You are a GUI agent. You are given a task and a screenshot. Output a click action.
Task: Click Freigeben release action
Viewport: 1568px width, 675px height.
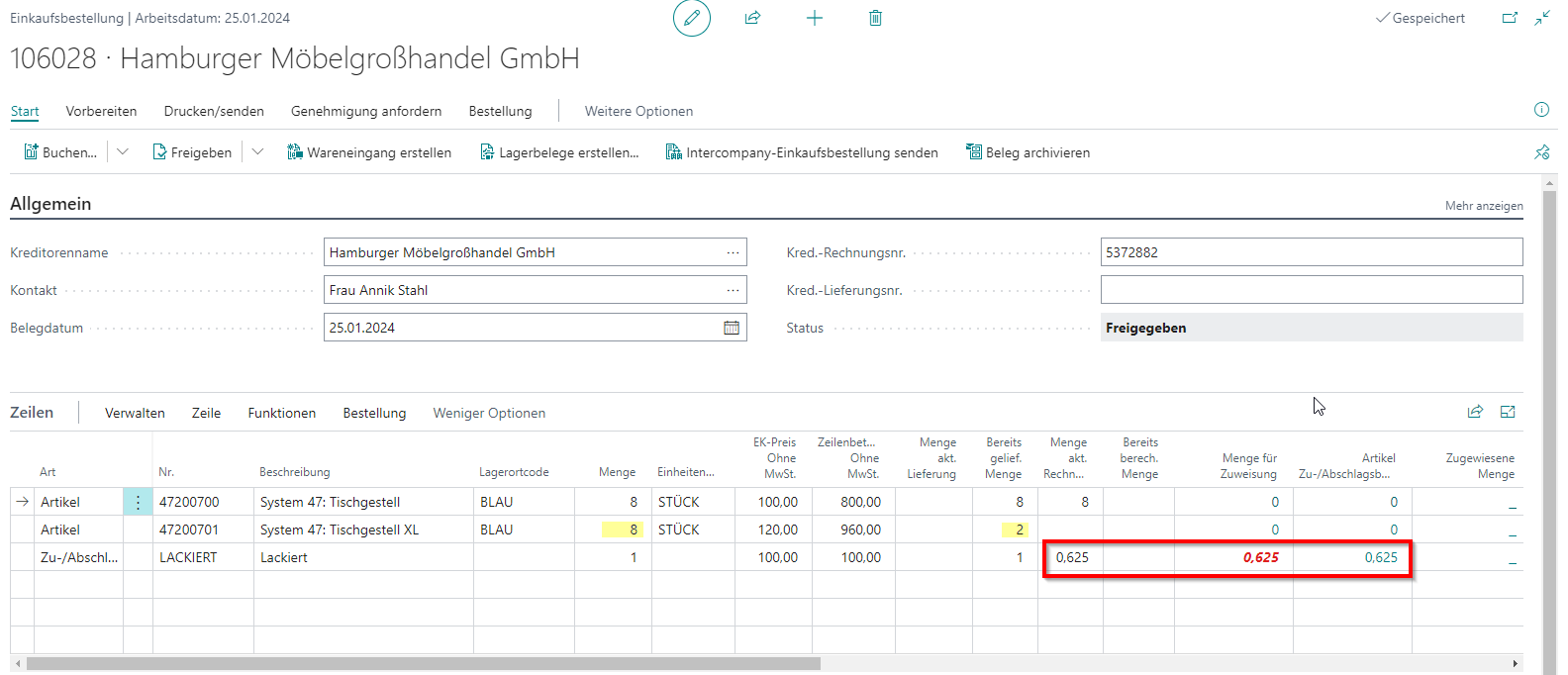click(192, 152)
